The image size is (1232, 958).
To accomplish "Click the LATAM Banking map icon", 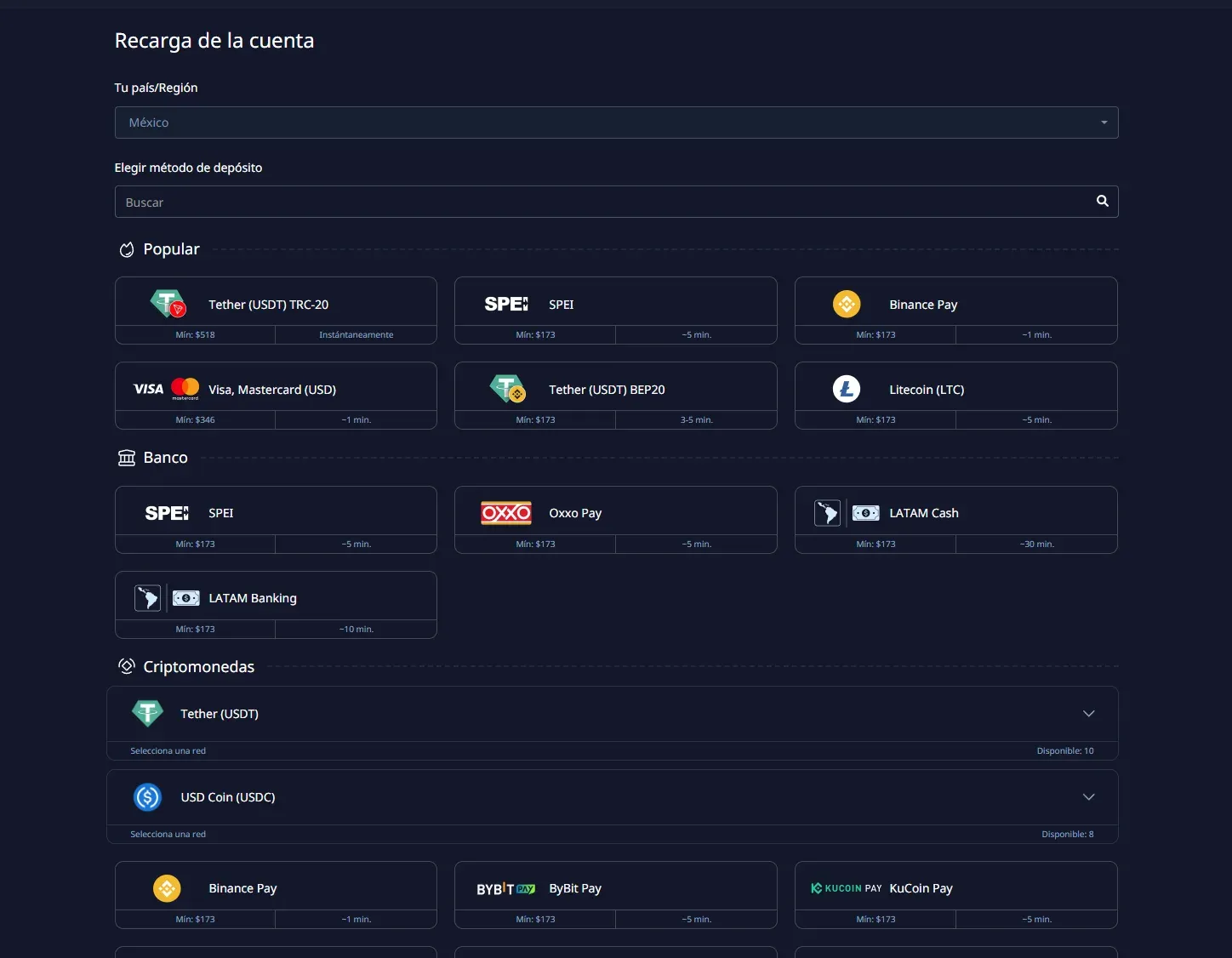I will pyautogui.click(x=147, y=598).
